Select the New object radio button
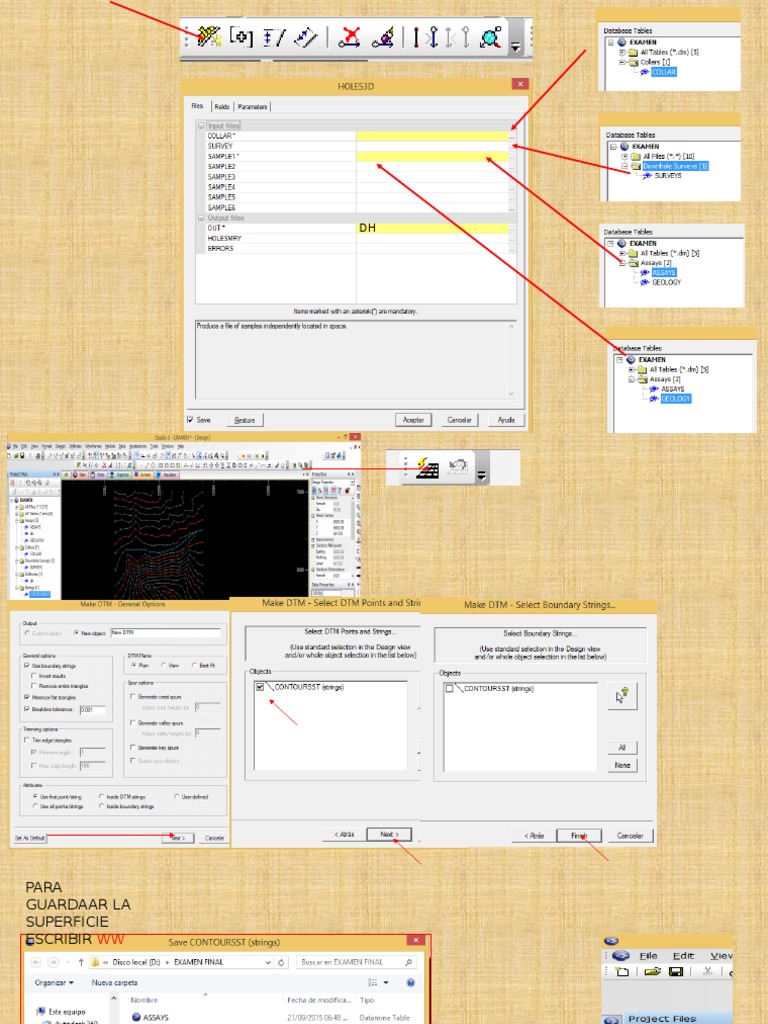Screen dimensions: 768x1024 point(76,633)
